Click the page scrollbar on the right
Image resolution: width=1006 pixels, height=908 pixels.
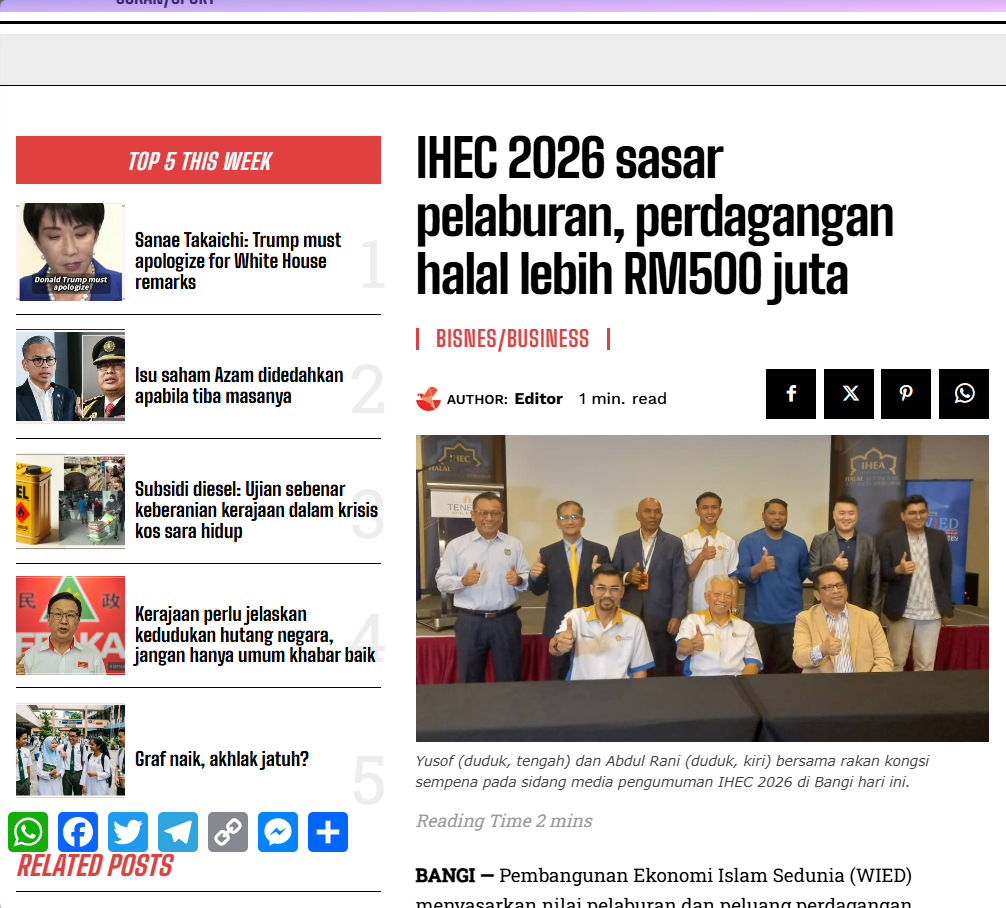1001,450
